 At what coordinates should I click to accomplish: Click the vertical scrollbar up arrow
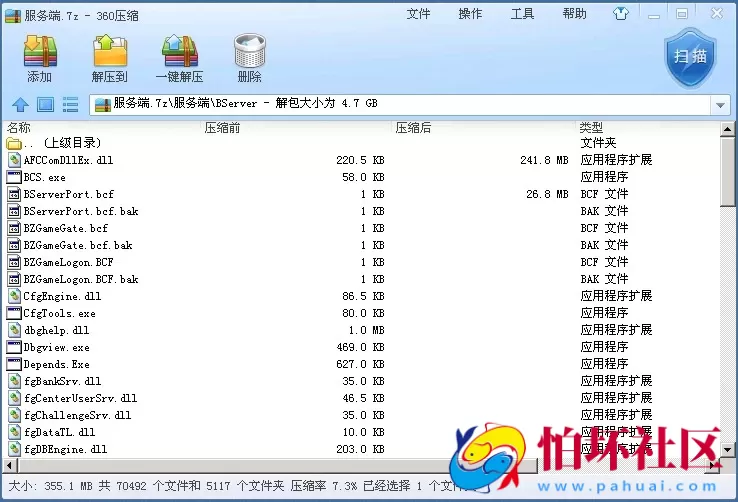tap(727, 128)
